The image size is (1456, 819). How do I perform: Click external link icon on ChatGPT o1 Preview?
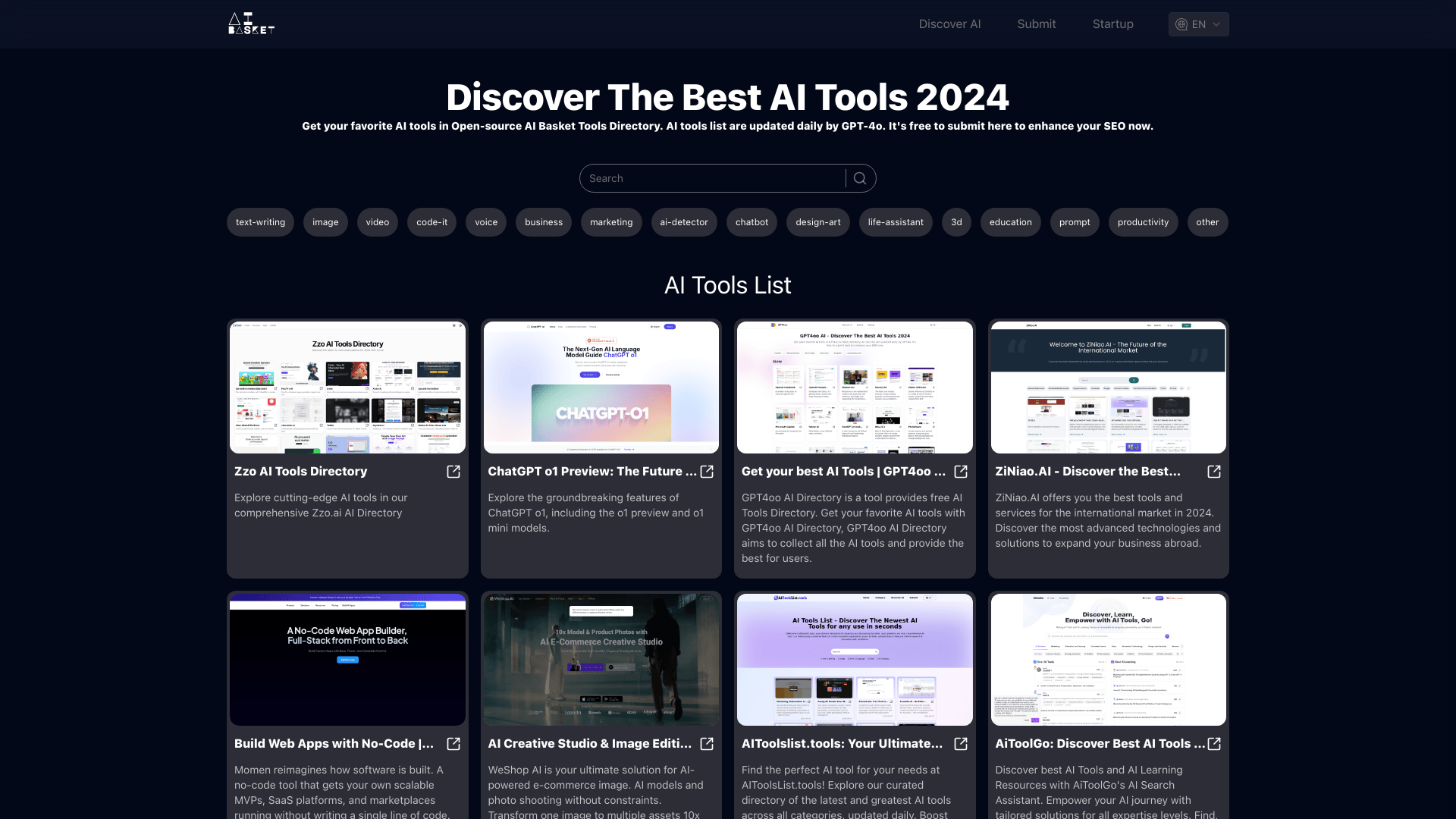point(707,471)
